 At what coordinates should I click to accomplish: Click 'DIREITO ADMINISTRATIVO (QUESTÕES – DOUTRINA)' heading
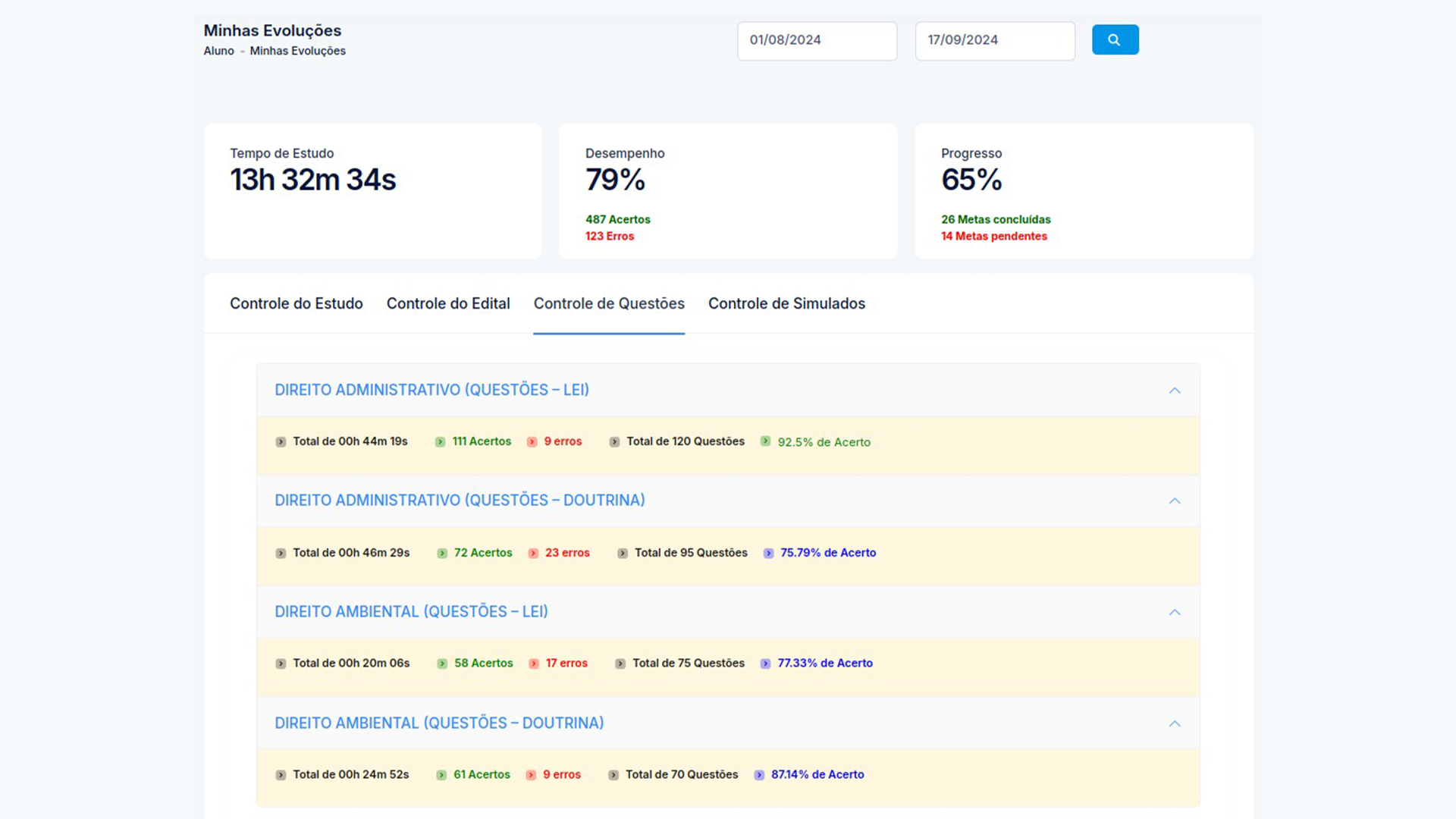click(x=460, y=500)
